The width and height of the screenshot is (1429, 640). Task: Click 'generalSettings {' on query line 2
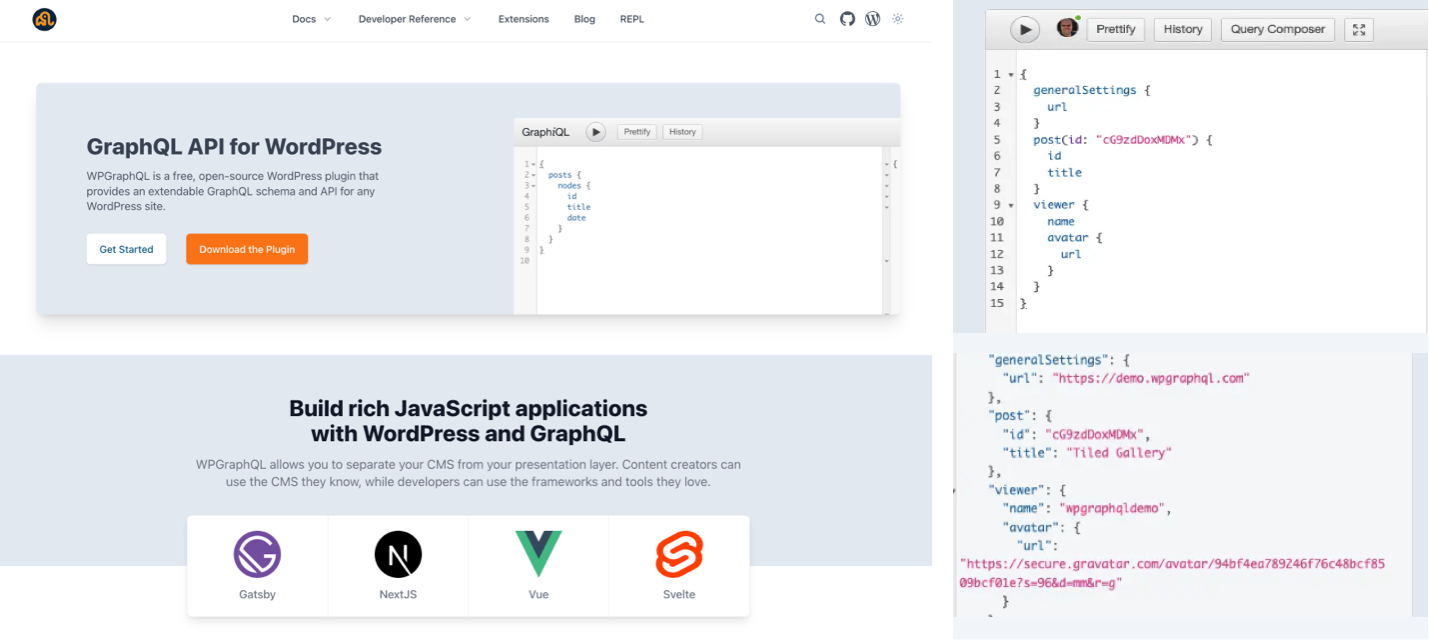point(1092,90)
